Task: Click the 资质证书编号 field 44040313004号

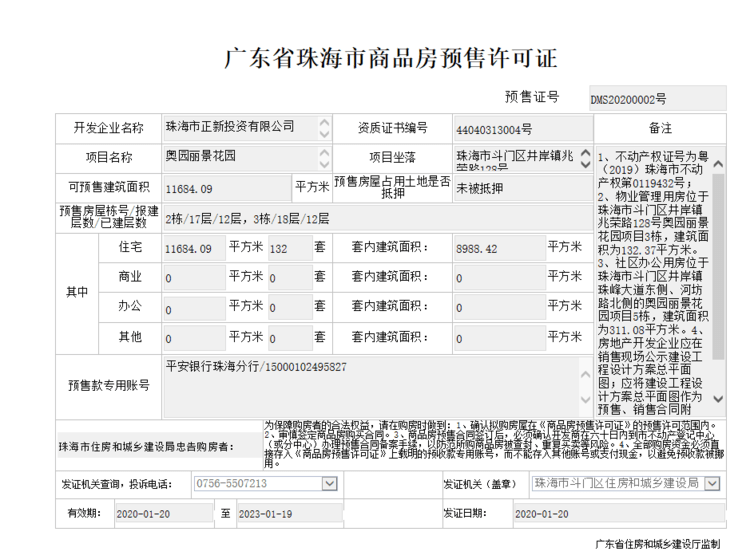Action: click(x=519, y=129)
